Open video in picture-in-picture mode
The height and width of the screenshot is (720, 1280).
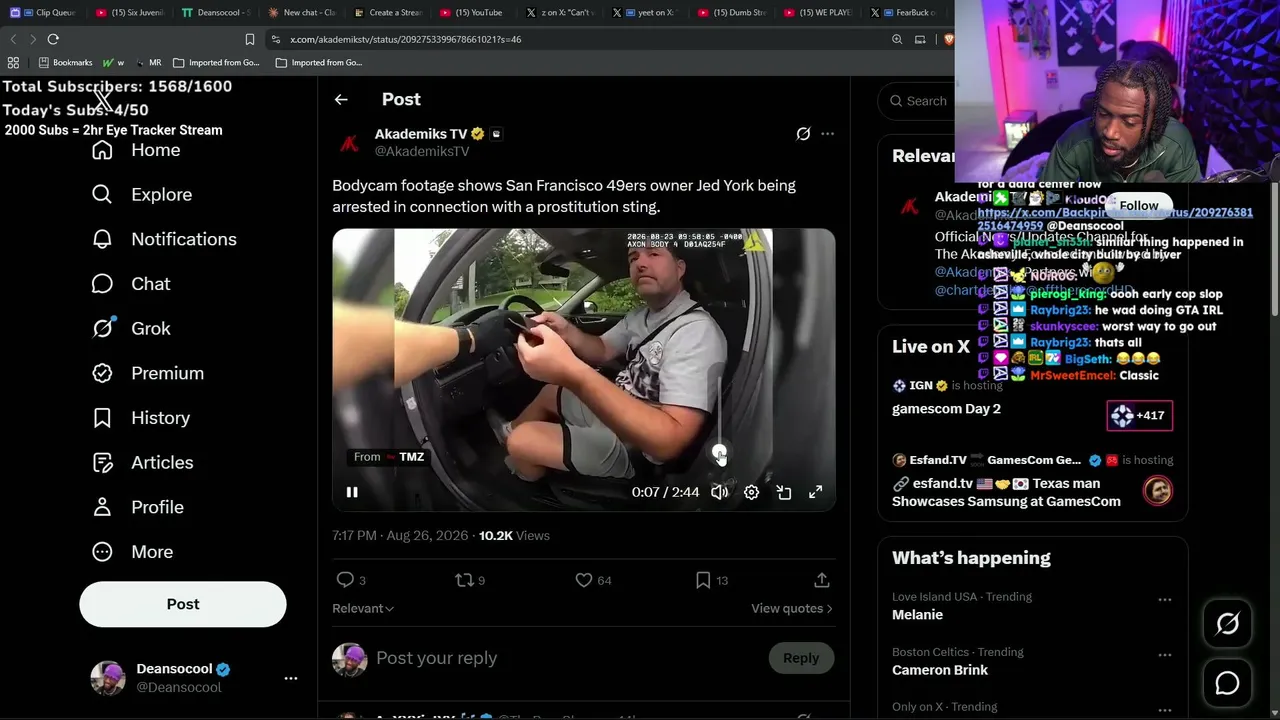point(784,492)
